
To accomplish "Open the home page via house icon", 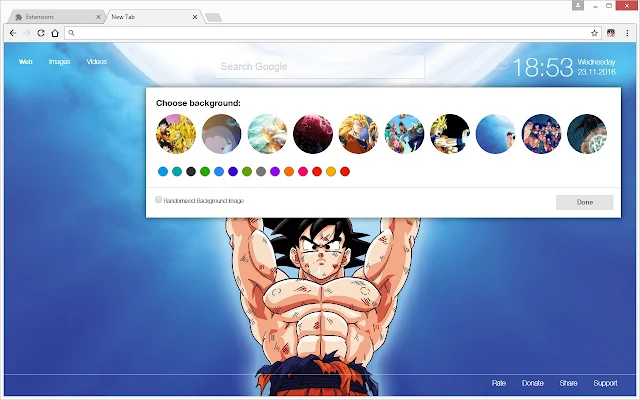I will coord(55,33).
